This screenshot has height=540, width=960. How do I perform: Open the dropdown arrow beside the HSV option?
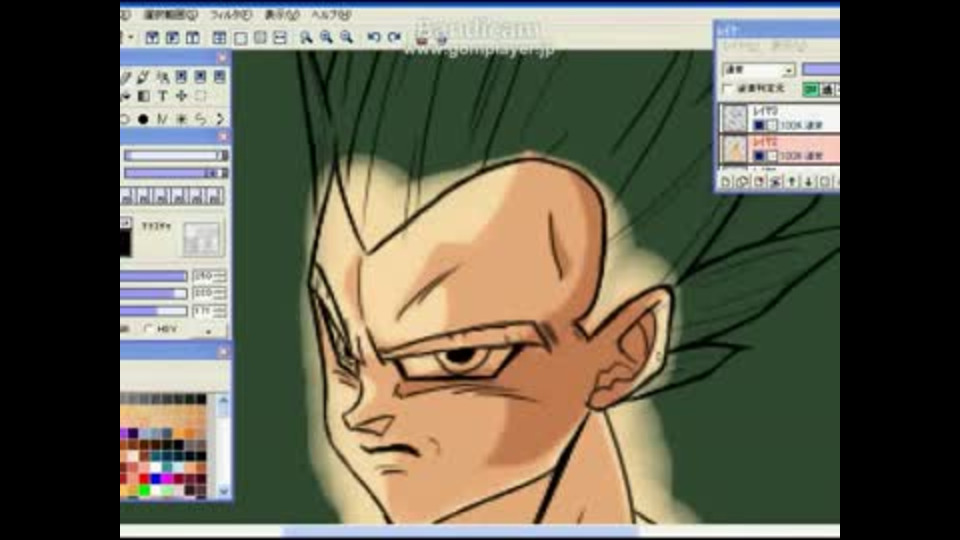pyautogui.click(x=209, y=331)
